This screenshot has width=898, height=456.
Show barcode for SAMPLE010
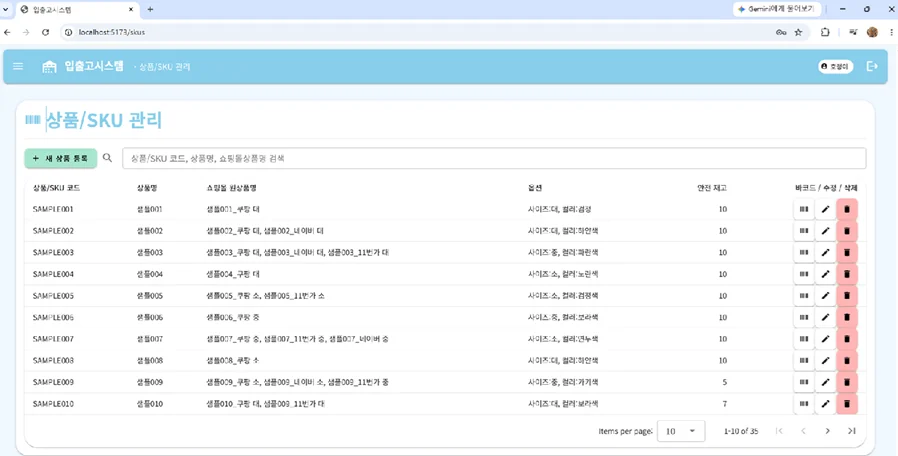pos(804,404)
